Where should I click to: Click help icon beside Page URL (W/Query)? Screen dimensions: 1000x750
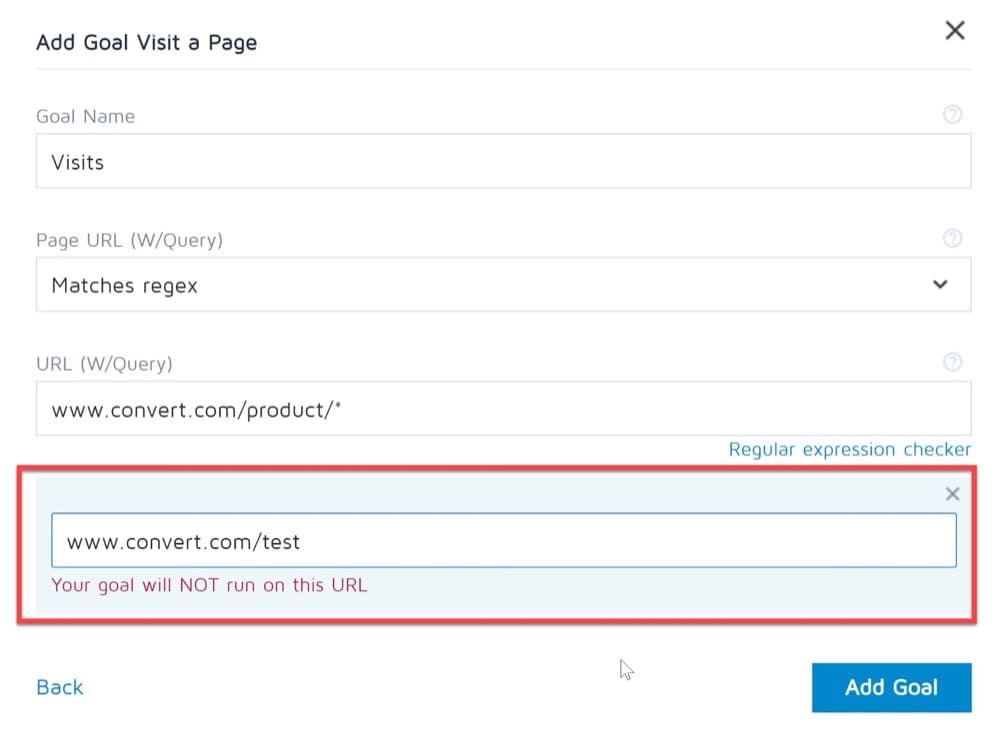click(952, 239)
